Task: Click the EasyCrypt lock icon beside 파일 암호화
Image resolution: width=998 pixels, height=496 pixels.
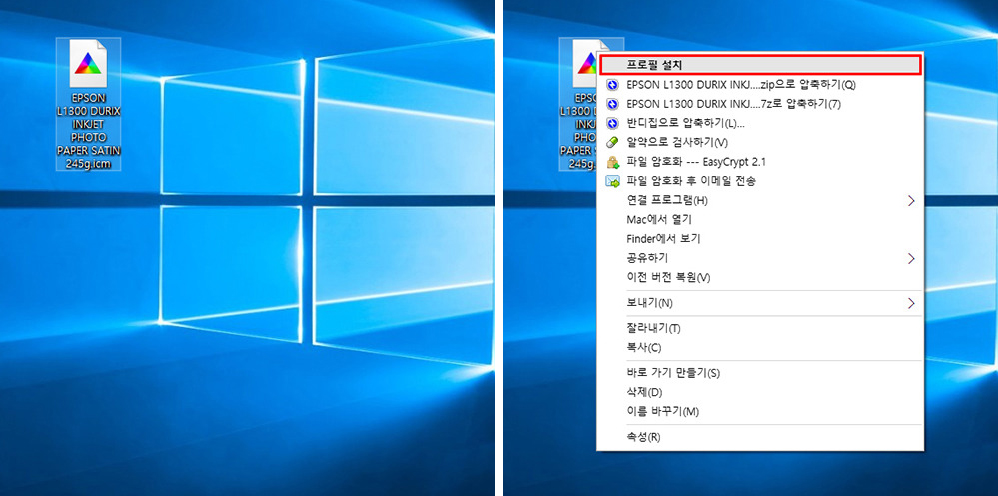Action: click(x=612, y=162)
